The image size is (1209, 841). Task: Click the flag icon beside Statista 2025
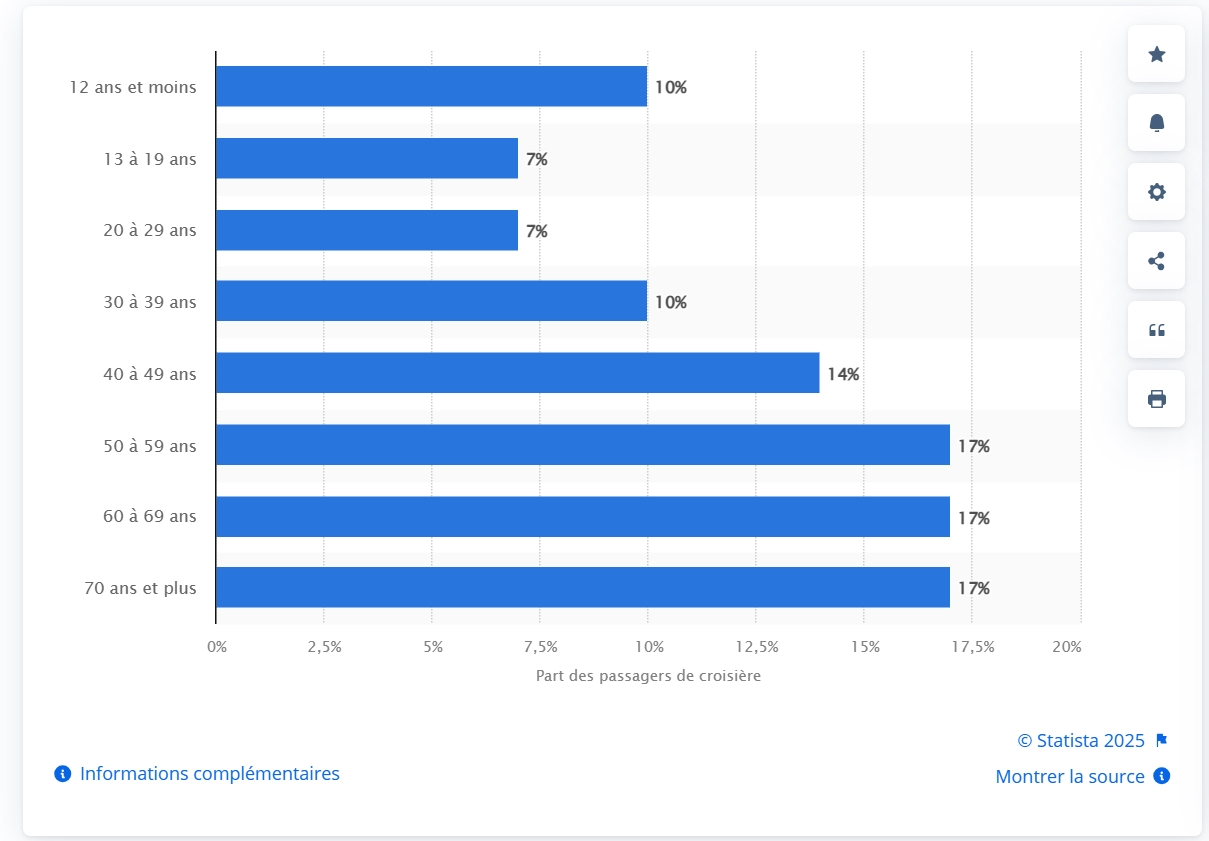point(1161,741)
